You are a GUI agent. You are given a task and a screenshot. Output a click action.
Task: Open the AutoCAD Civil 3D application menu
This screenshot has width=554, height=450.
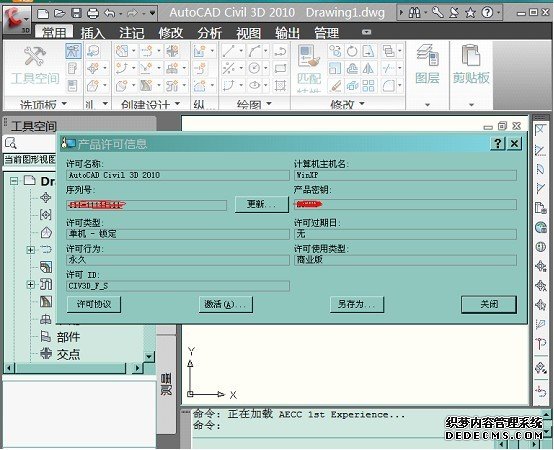(x=16, y=20)
